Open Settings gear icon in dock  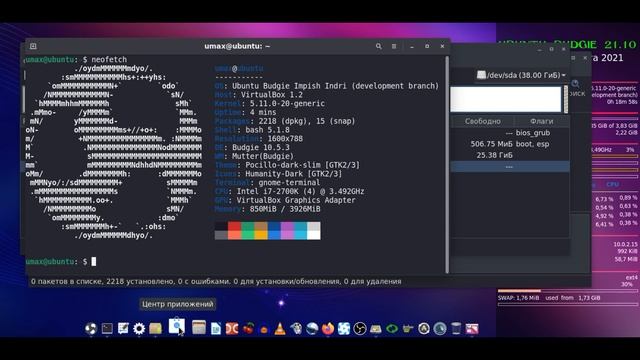tap(139, 329)
